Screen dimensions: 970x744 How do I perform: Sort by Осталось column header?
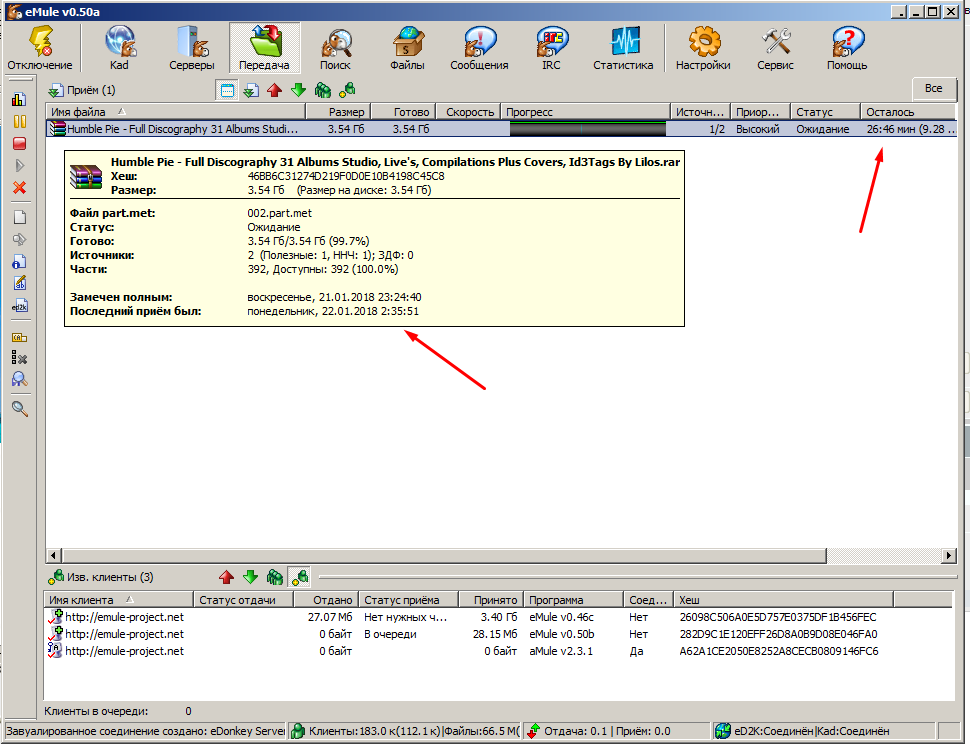pos(908,112)
